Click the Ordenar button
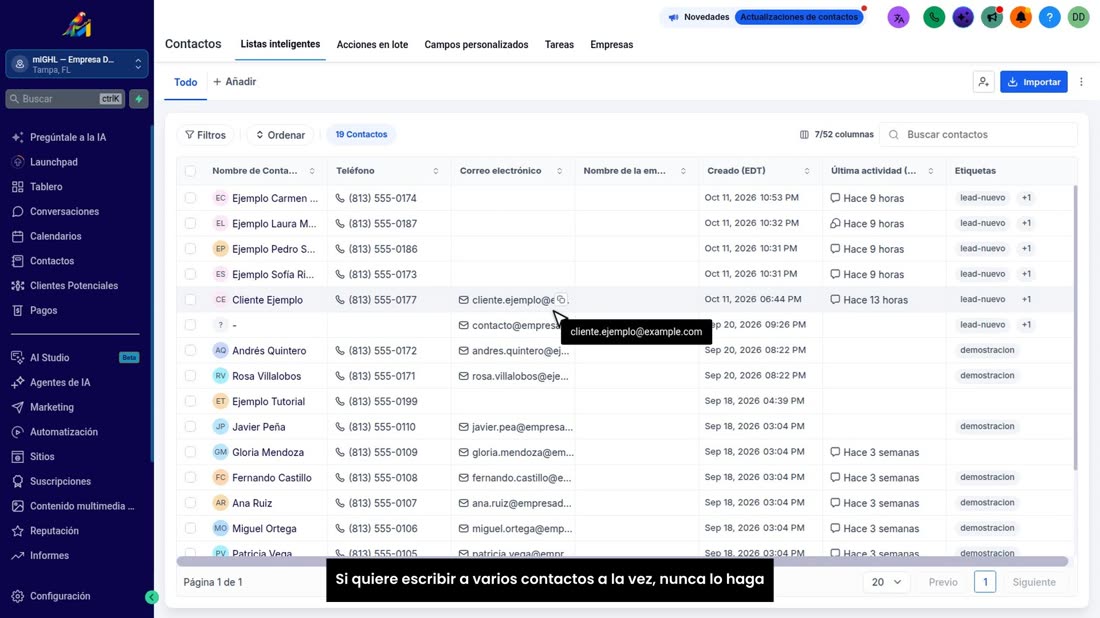The width and height of the screenshot is (1100, 618). (280, 135)
